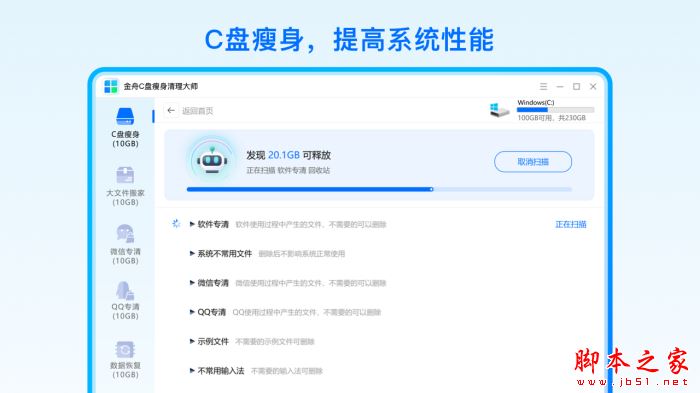Click the back arrow icon

point(171,110)
